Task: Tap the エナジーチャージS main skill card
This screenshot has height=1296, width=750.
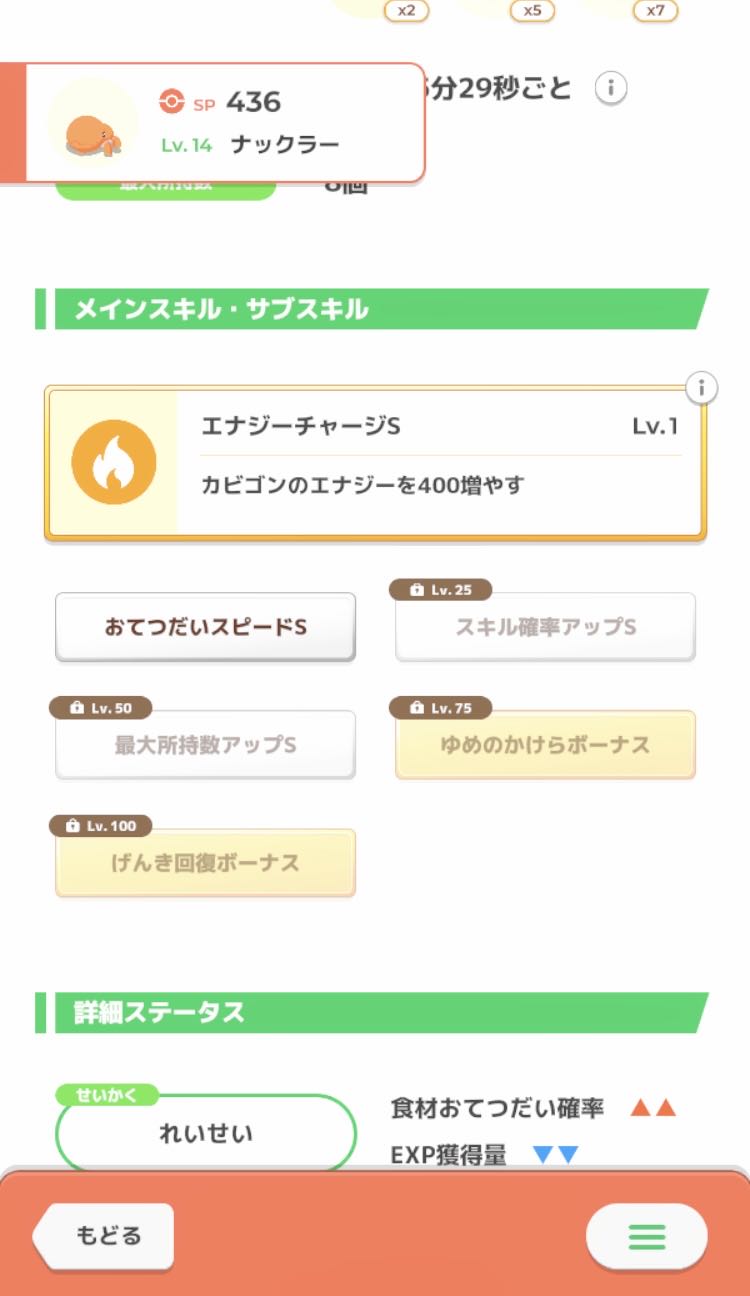Action: 440,463
